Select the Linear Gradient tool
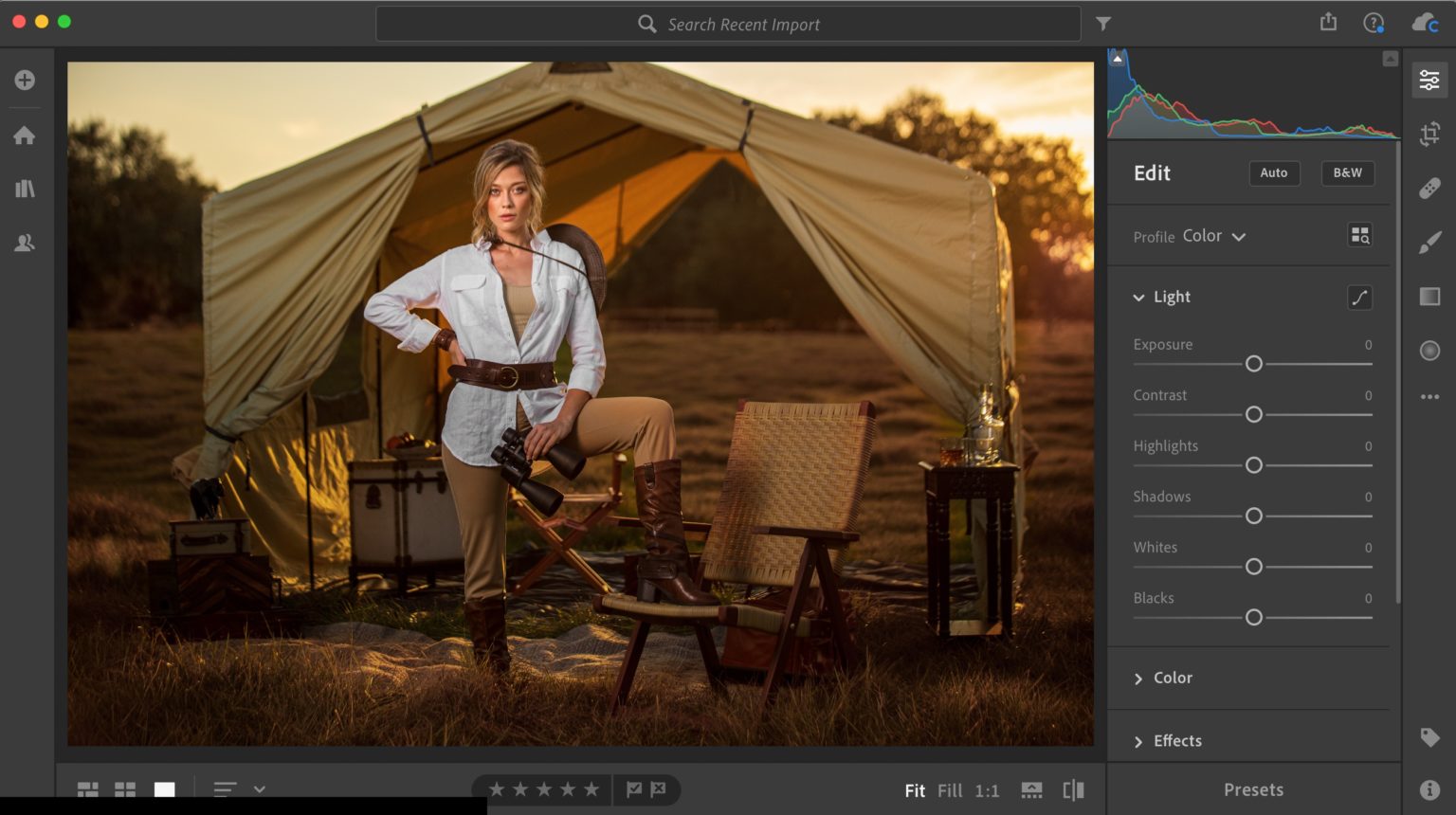Screen dimensions: 1456x815 click(1429, 297)
